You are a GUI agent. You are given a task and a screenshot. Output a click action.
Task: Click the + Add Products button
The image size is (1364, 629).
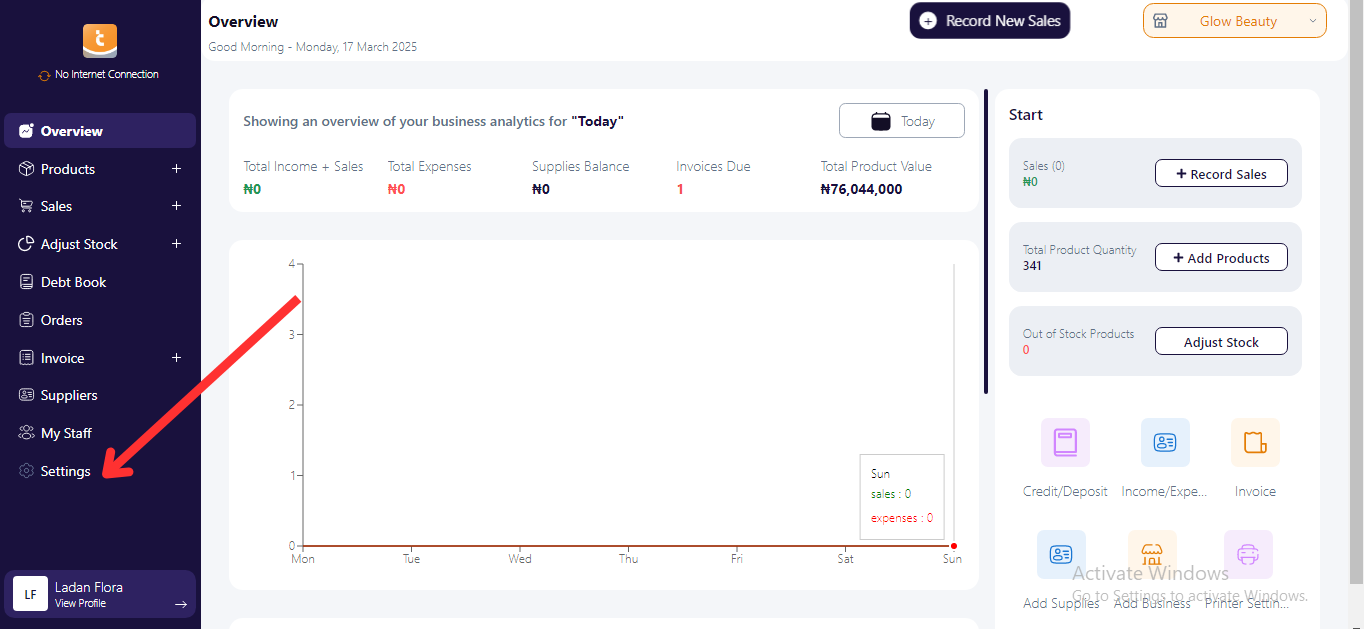(1221, 258)
